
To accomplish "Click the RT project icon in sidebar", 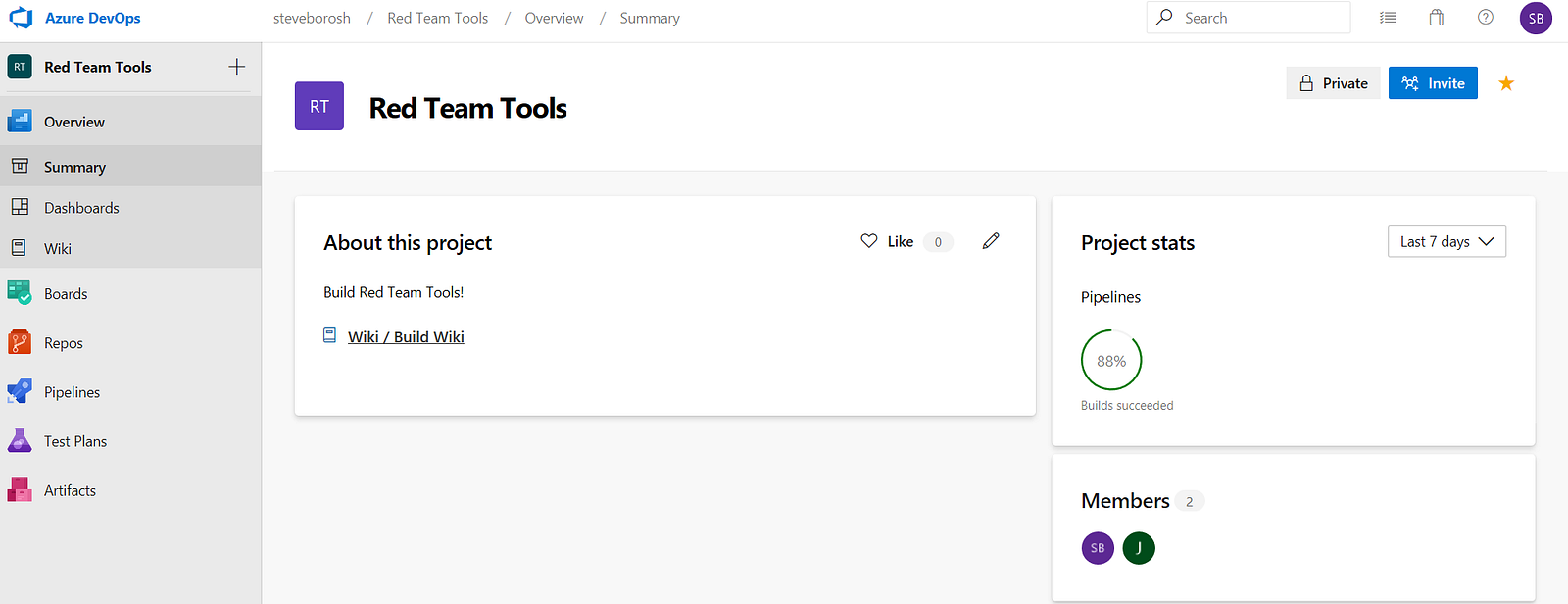I will [20, 67].
